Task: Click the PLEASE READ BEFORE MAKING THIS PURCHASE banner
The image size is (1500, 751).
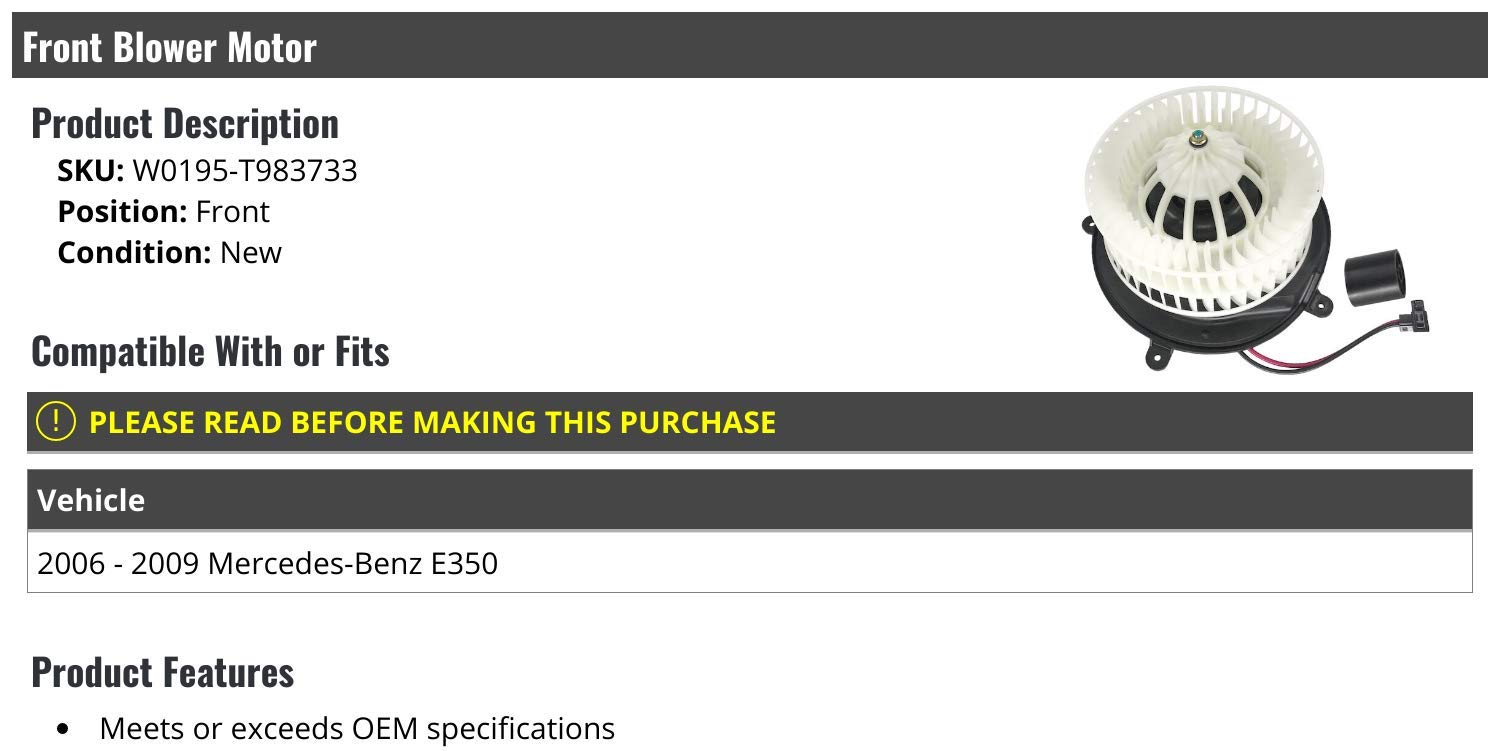Action: point(432,422)
